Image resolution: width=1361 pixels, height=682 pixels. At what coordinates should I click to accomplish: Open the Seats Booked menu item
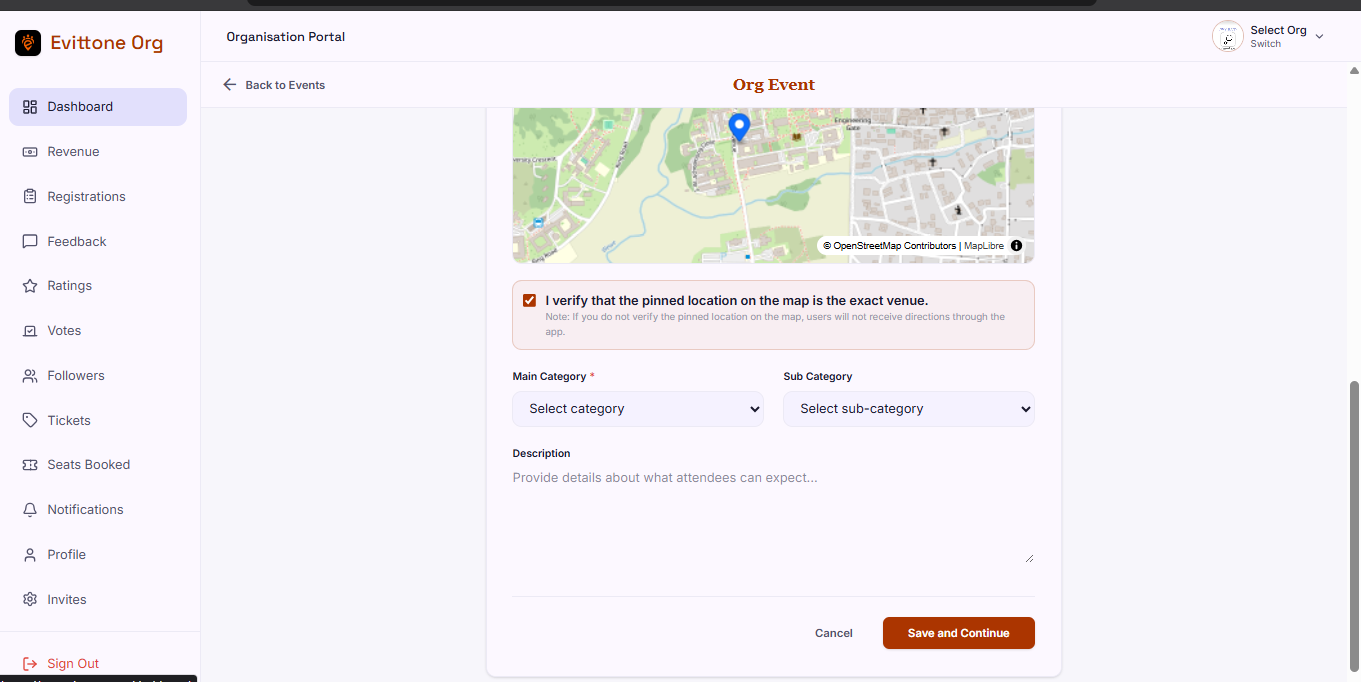click(98, 465)
